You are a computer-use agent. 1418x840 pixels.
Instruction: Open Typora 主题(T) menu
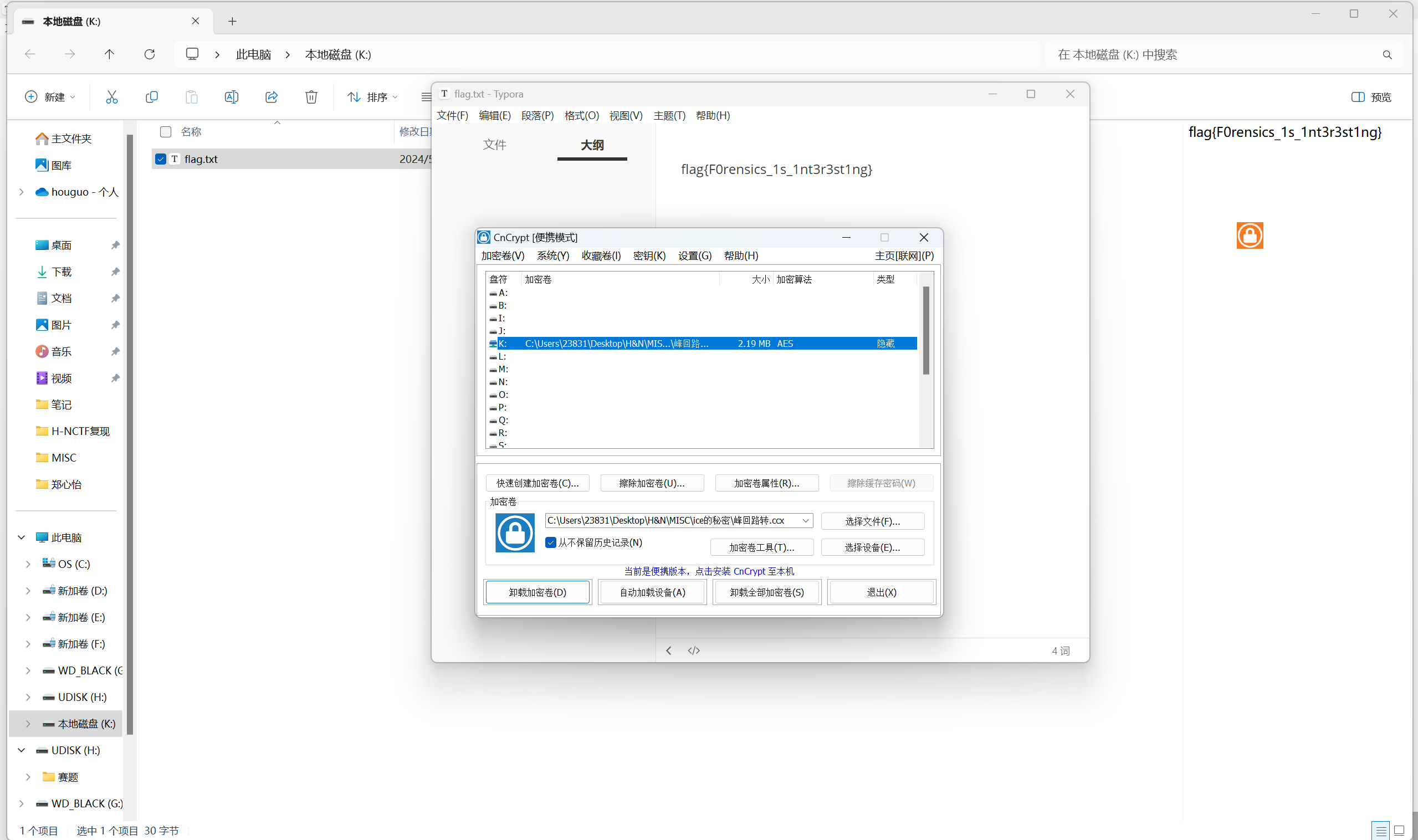(x=669, y=115)
